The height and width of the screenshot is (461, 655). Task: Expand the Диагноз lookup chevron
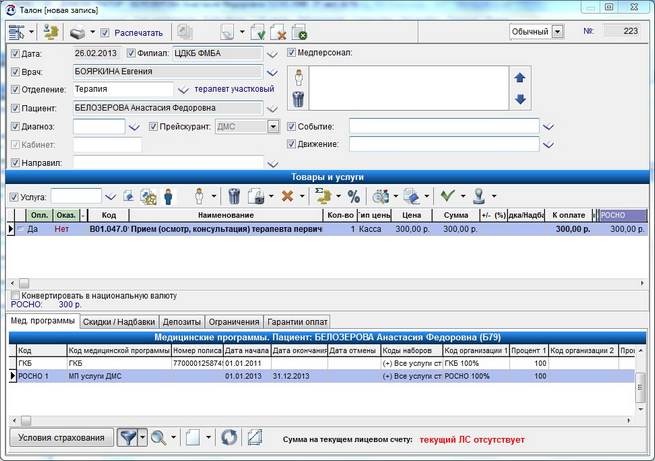point(134,127)
